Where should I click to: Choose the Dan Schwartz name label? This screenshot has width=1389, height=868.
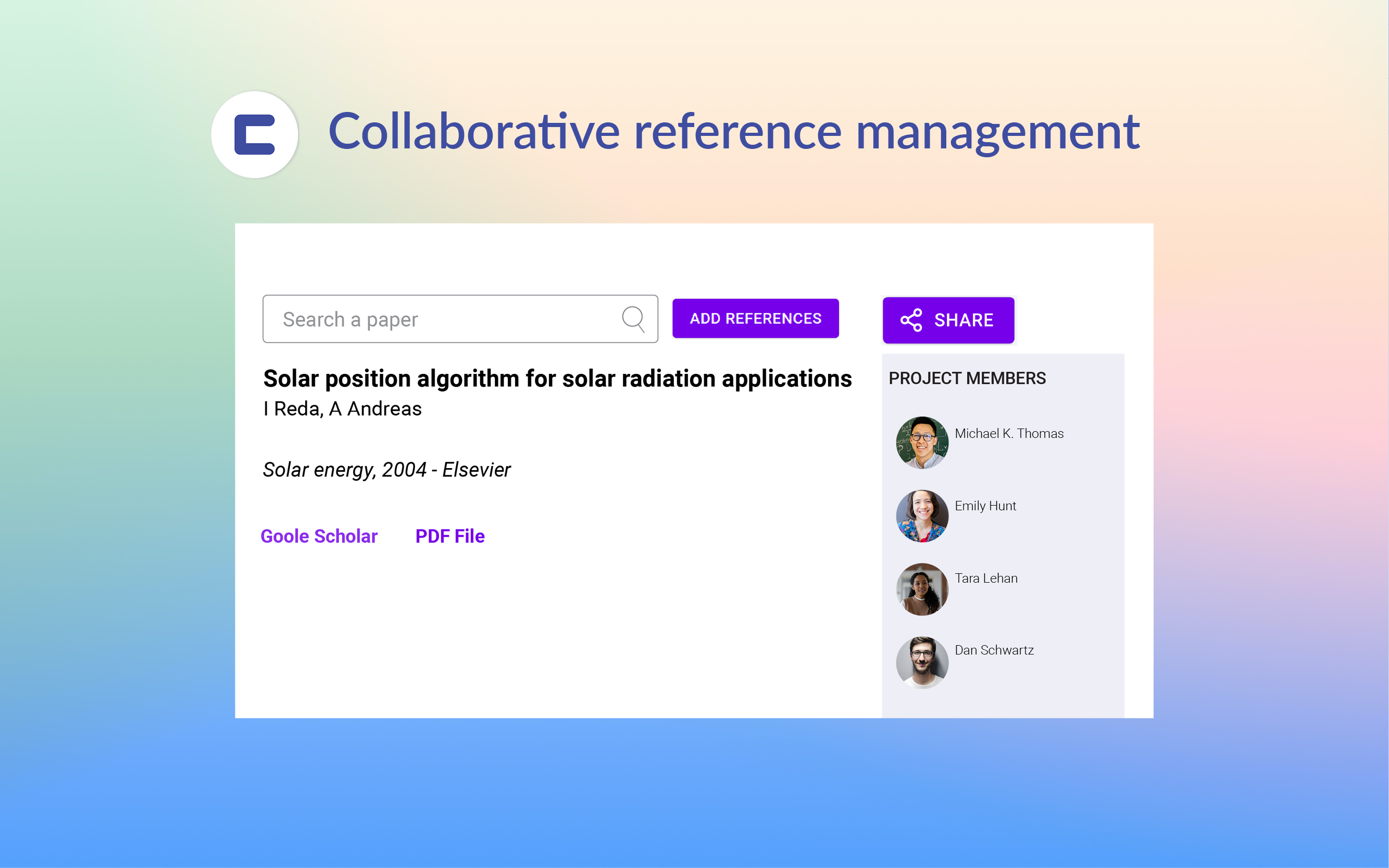coord(993,650)
